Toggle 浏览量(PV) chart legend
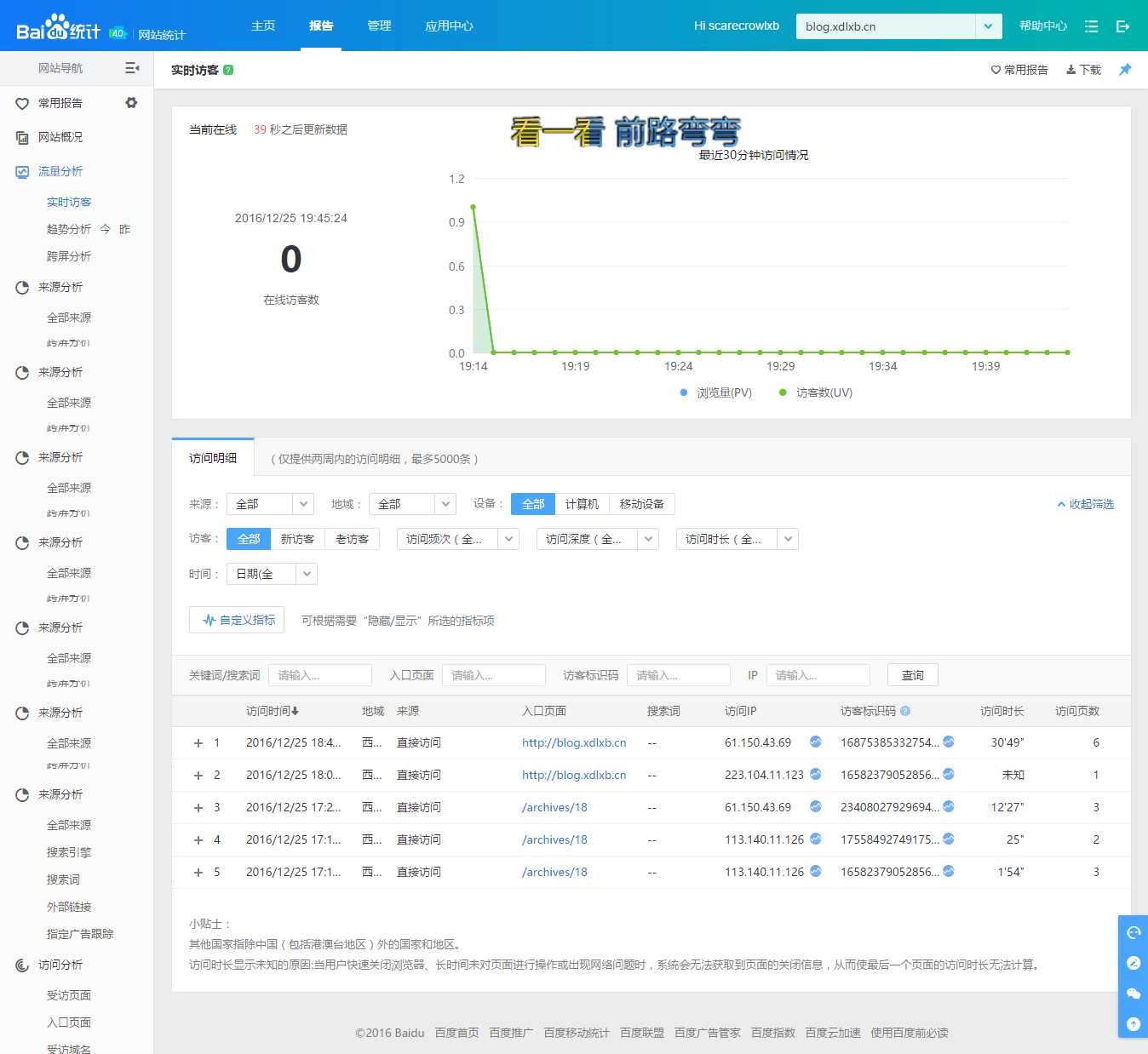Screen dimensions: 1148x1054 tap(716, 392)
